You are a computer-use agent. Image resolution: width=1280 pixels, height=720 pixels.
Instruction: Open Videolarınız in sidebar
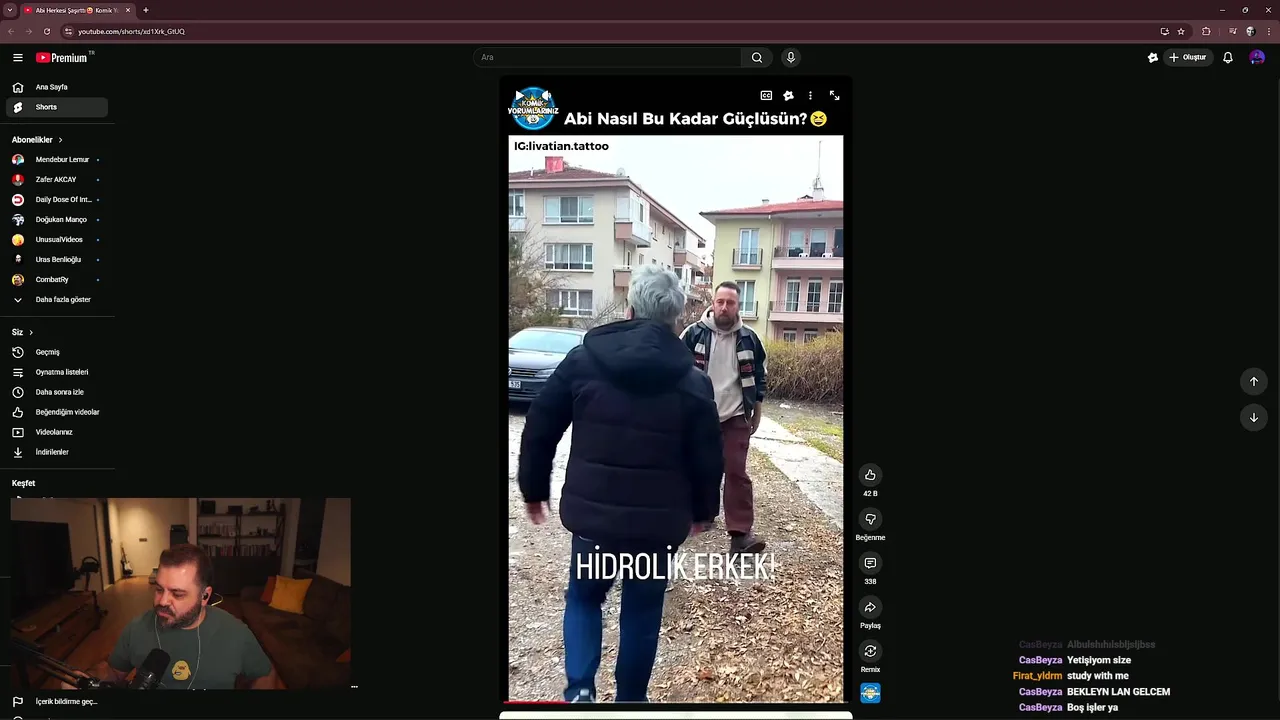coord(57,432)
